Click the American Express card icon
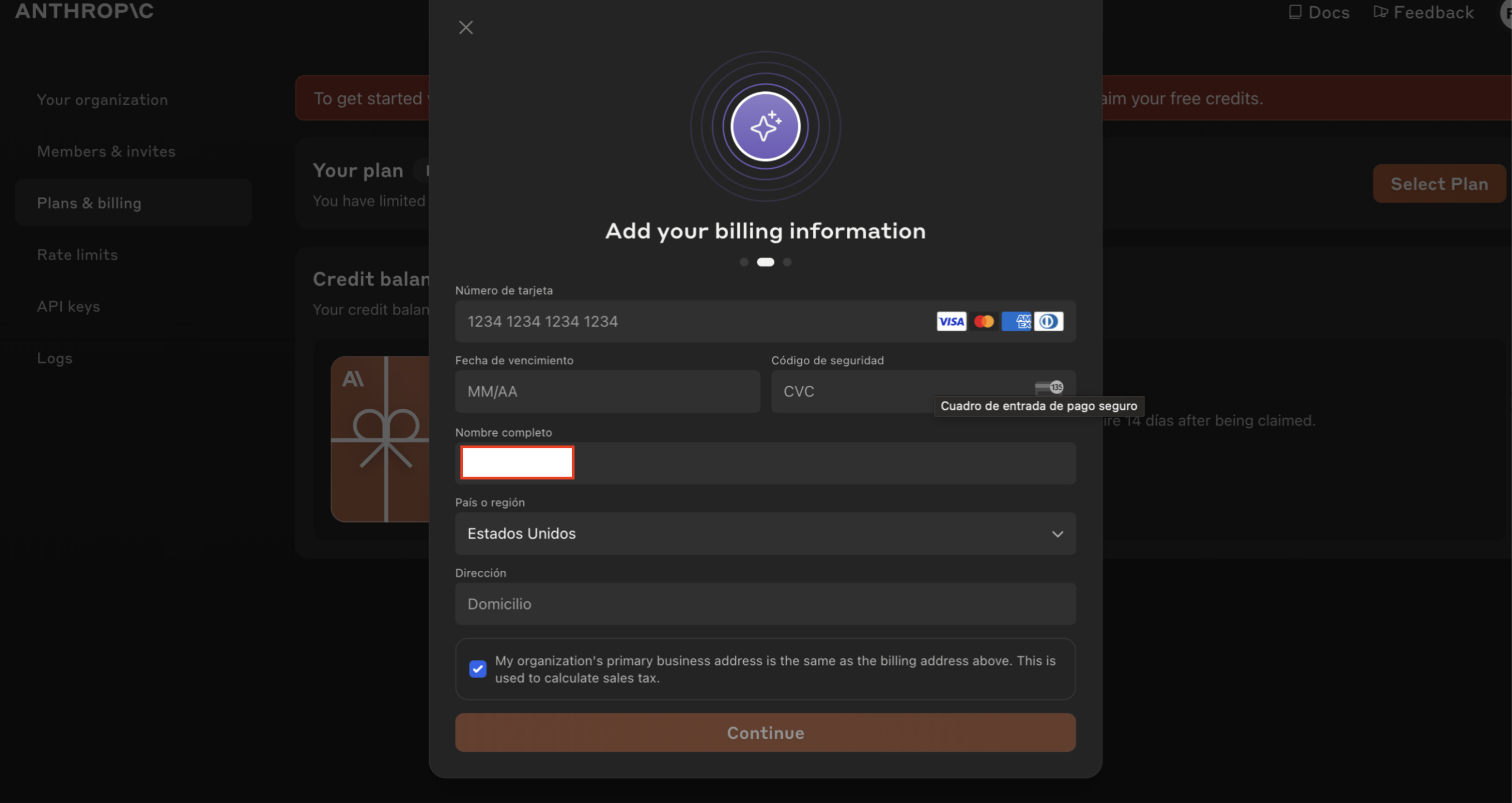The width and height of the screenshot is (1512, 803). pyautogui.click(x=1017, y=322)
